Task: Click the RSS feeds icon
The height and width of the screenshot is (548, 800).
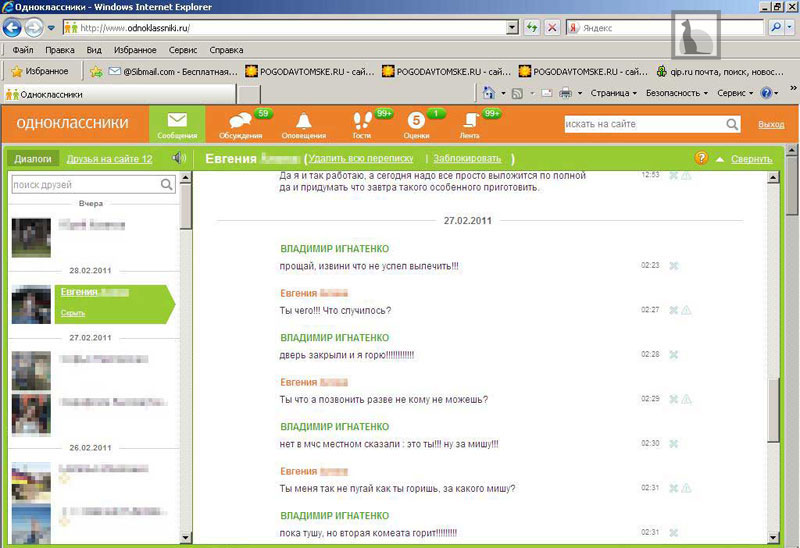Action: [x=517, y=93]
